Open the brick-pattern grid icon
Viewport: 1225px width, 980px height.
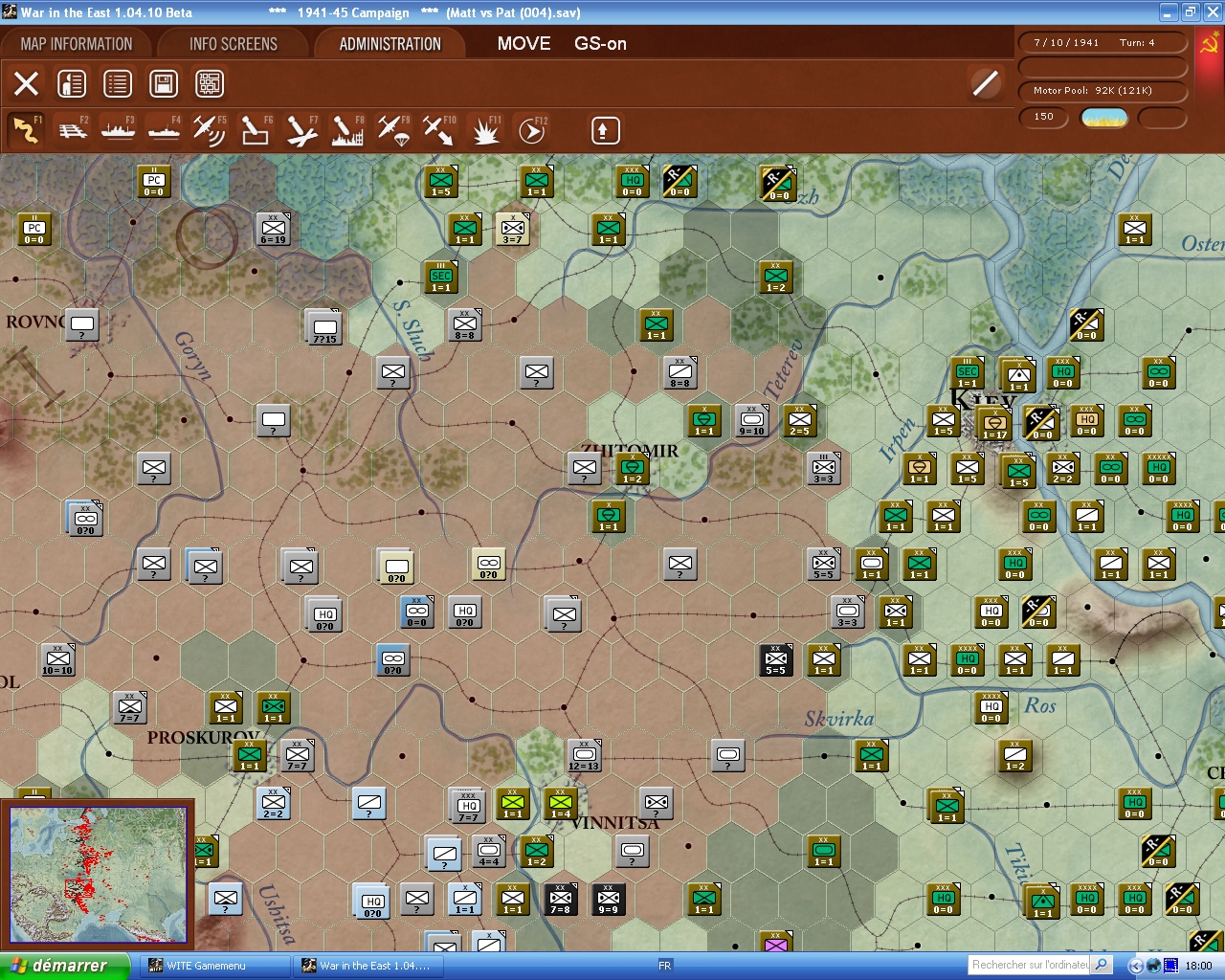tap(210, 84)
